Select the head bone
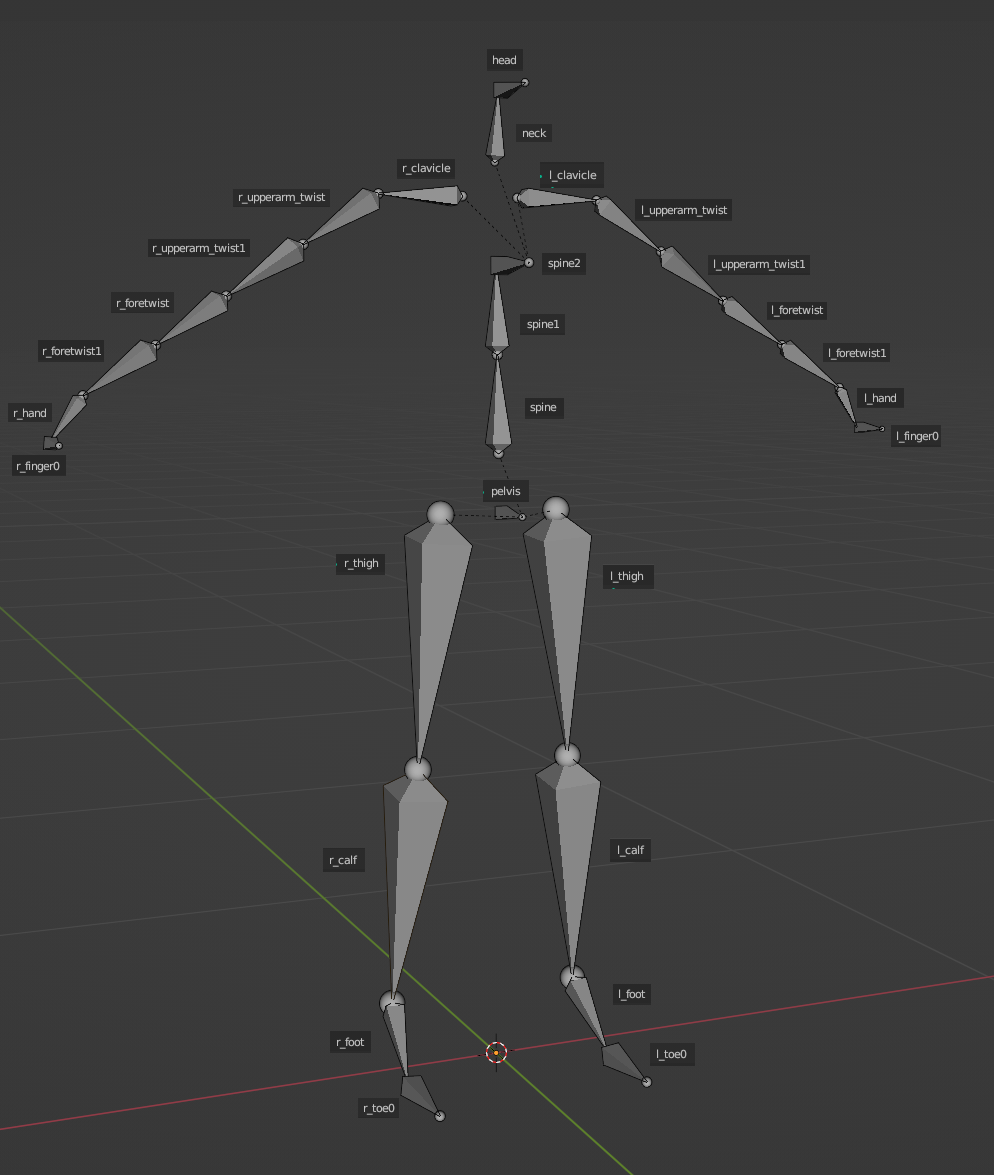 tap(506, 90)
